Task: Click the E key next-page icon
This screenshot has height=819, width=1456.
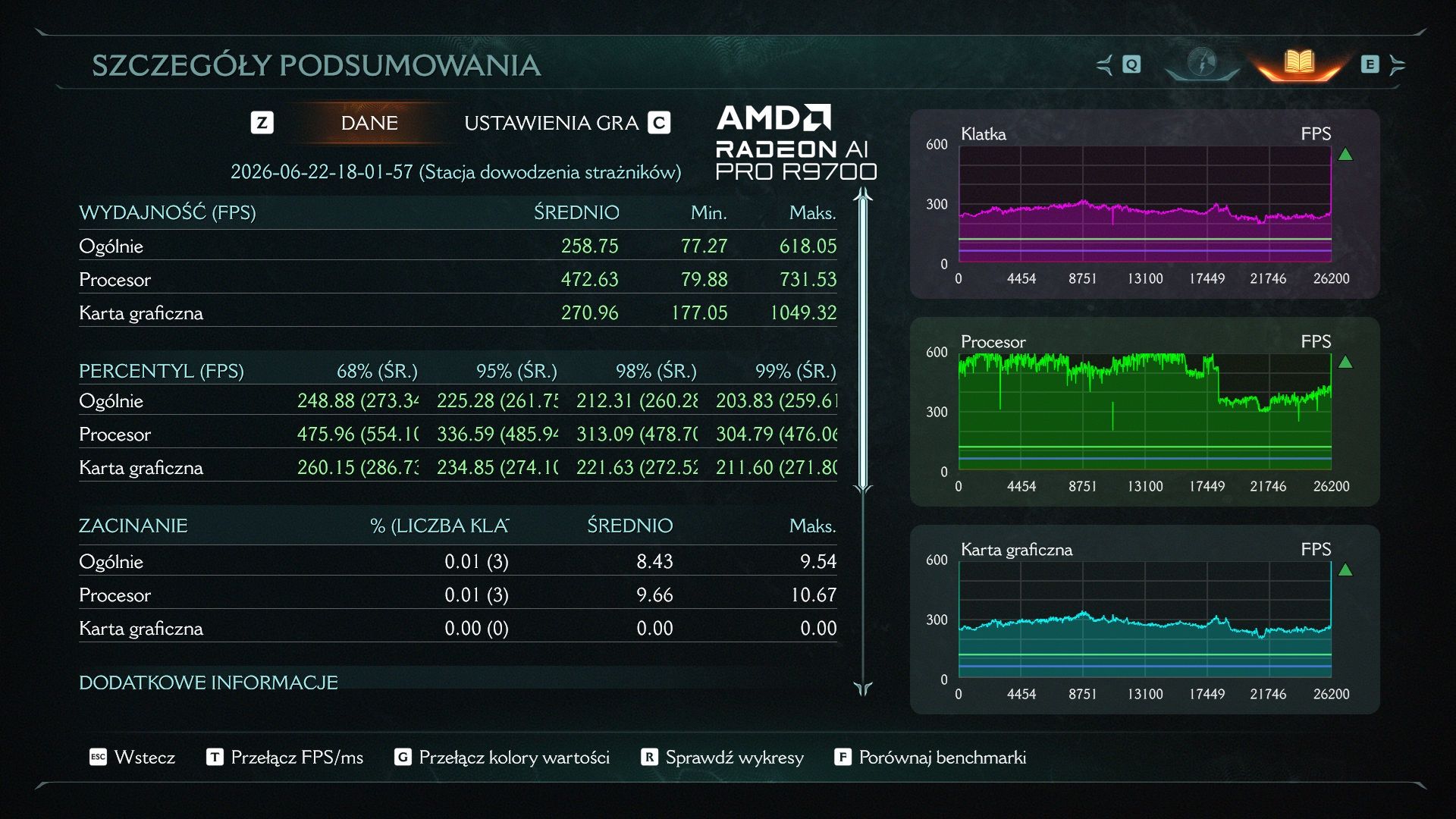Action: point(1370,64)
